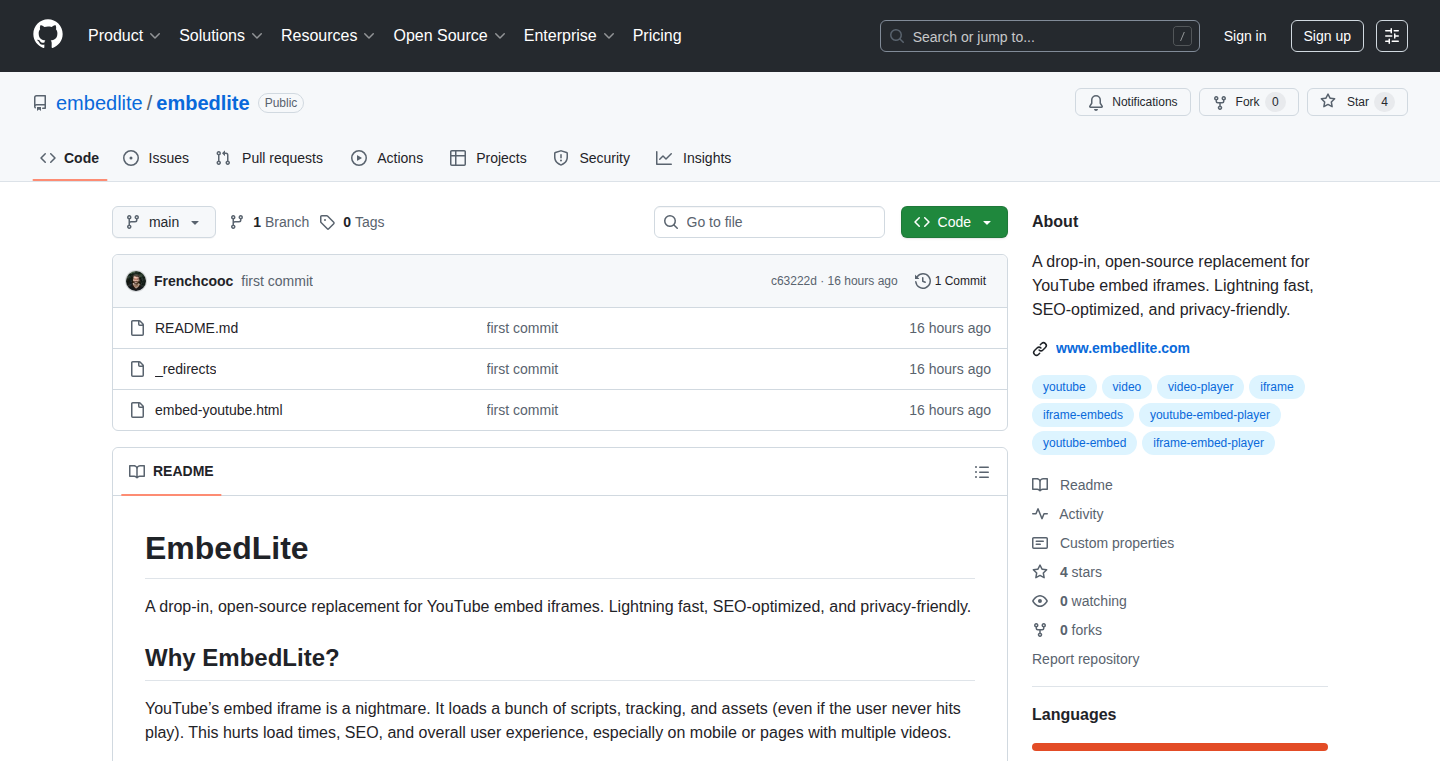Image resolution: width=1440 pixels, height=761 pixels.
Task: Visit www.embedlite.com website link
Action: click(x=1123, y=348)
